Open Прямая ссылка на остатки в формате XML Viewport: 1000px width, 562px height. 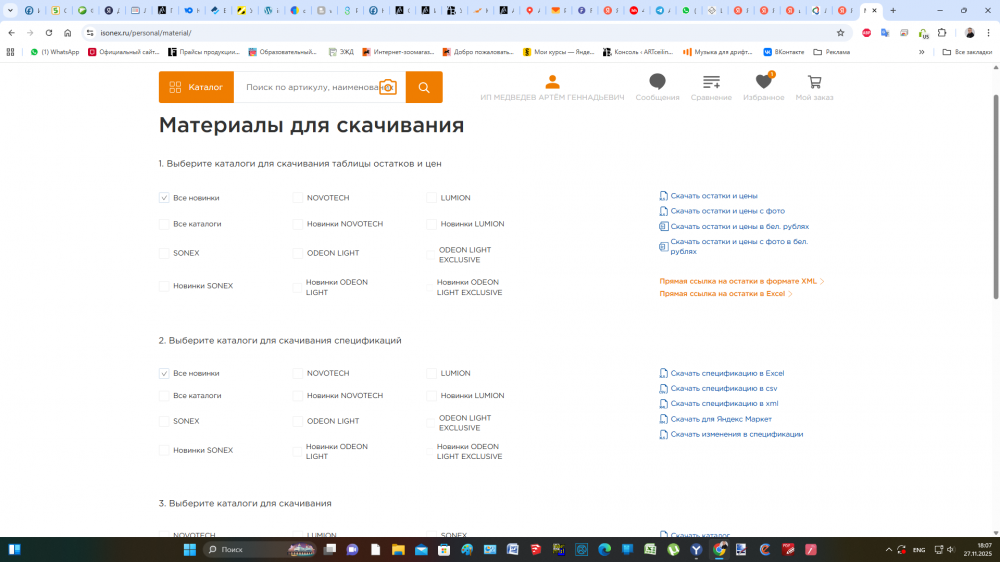point(742,281)
